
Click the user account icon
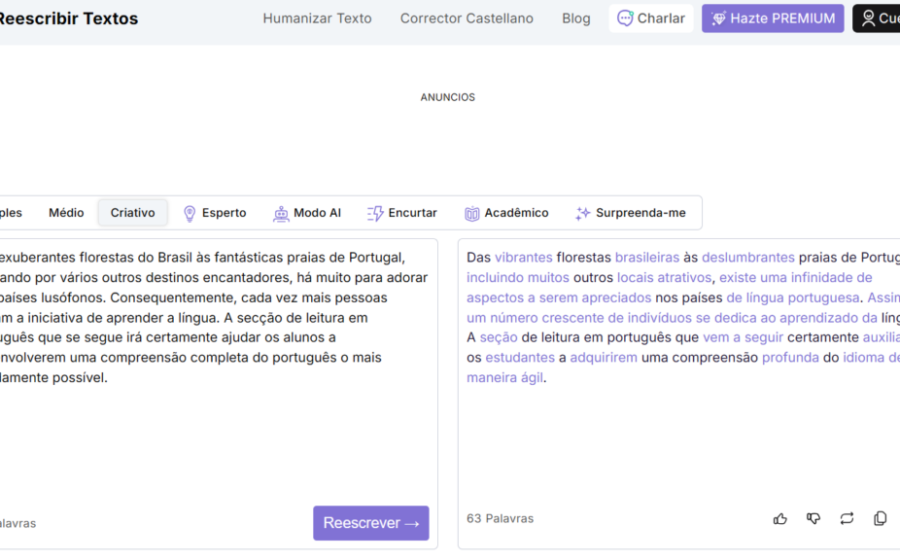coord(868,18)
